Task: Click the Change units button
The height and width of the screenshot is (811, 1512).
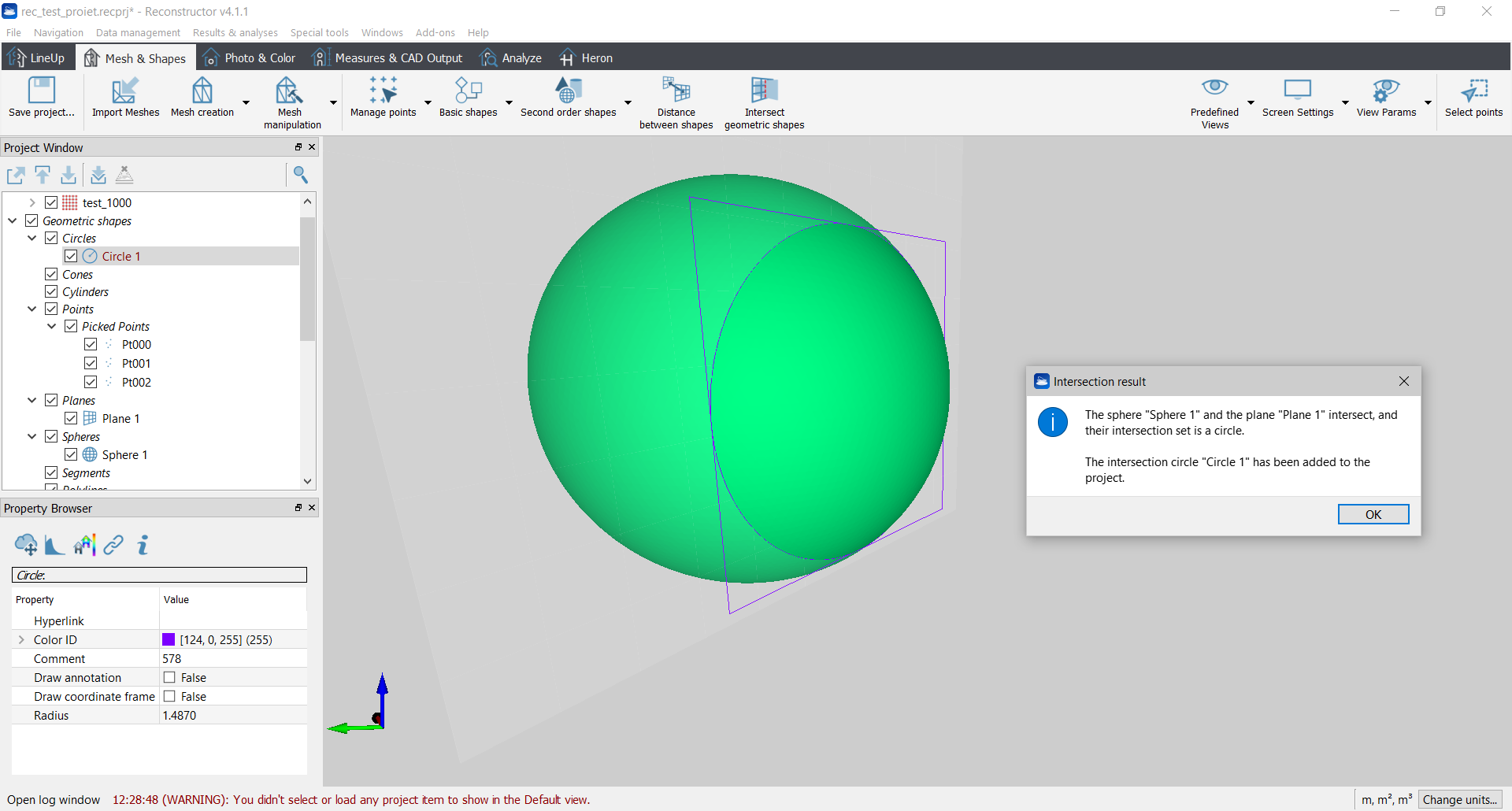Action: 1459,799
